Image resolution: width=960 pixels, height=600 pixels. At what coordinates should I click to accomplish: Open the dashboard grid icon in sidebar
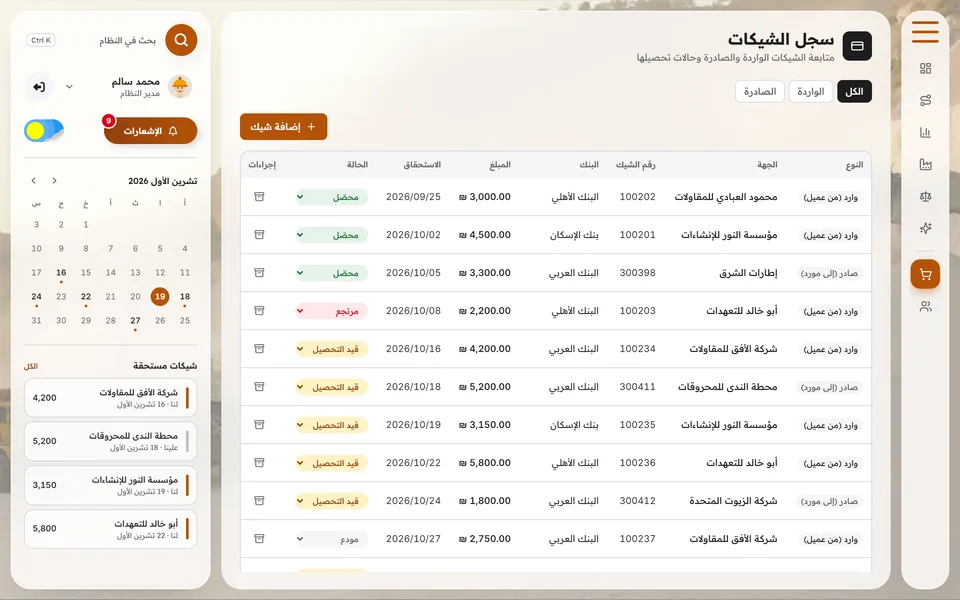click(x=925, y=68)
